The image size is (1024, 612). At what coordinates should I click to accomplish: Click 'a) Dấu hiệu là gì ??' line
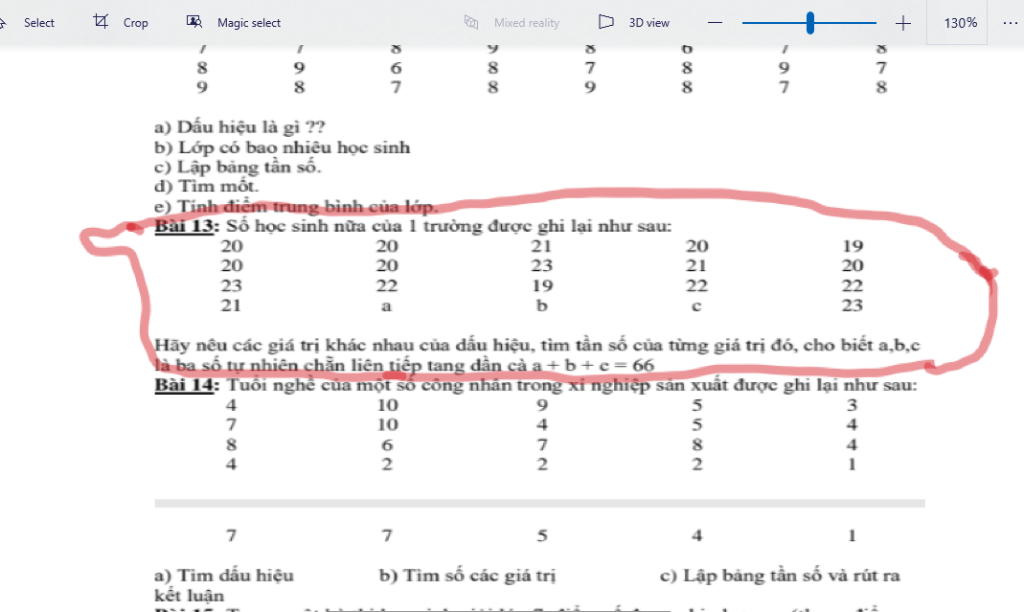coord(239,127)
